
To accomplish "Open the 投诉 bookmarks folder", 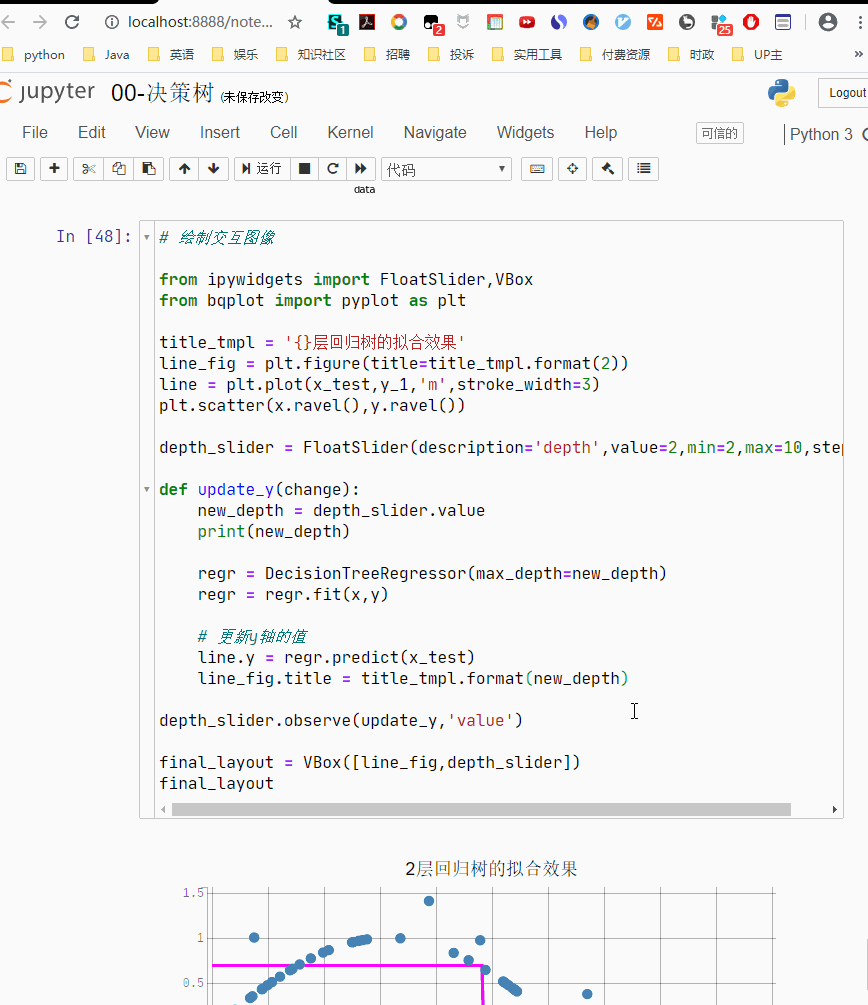I will 451,54.
